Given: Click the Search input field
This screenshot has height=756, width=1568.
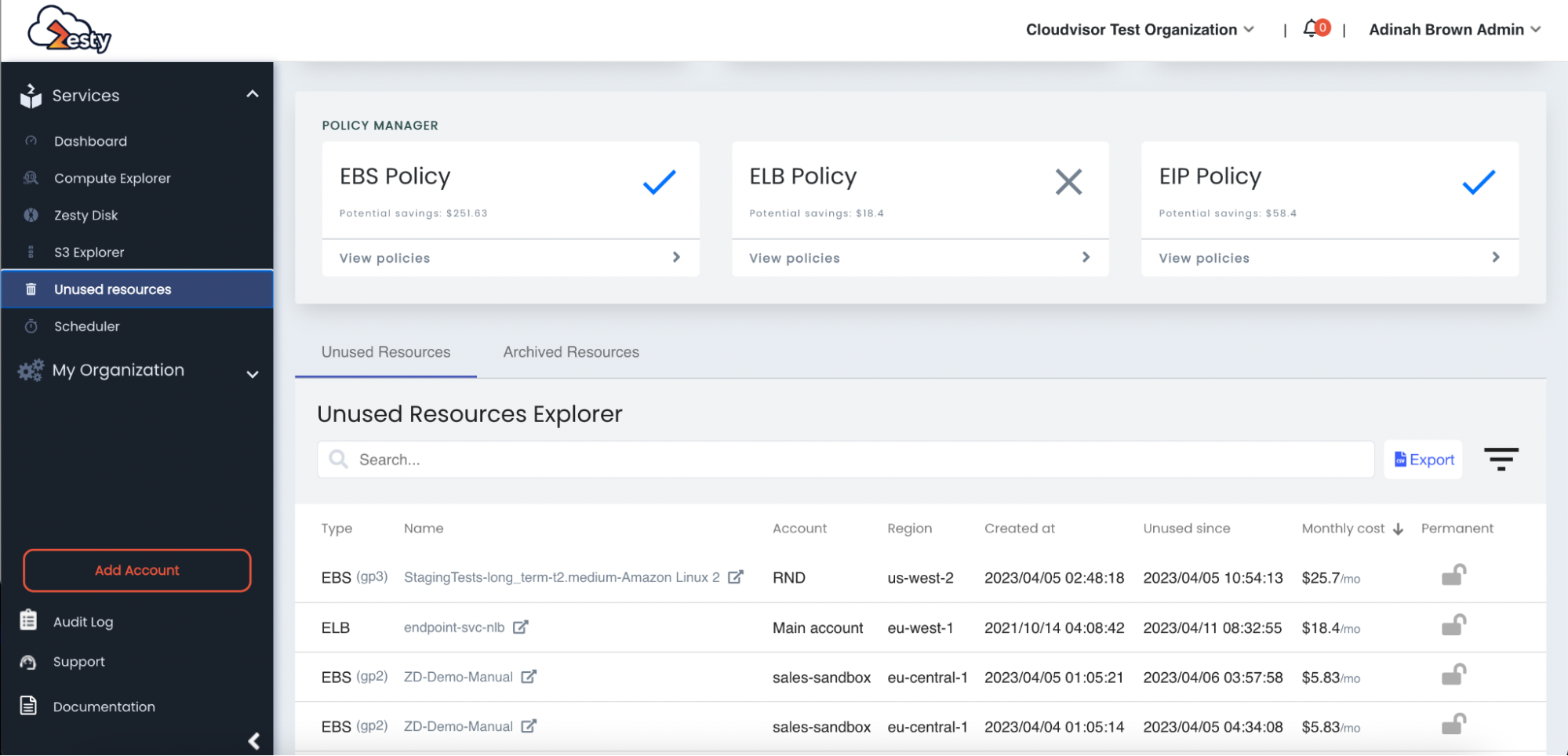Looking at the screenshot, I should 846,460.
